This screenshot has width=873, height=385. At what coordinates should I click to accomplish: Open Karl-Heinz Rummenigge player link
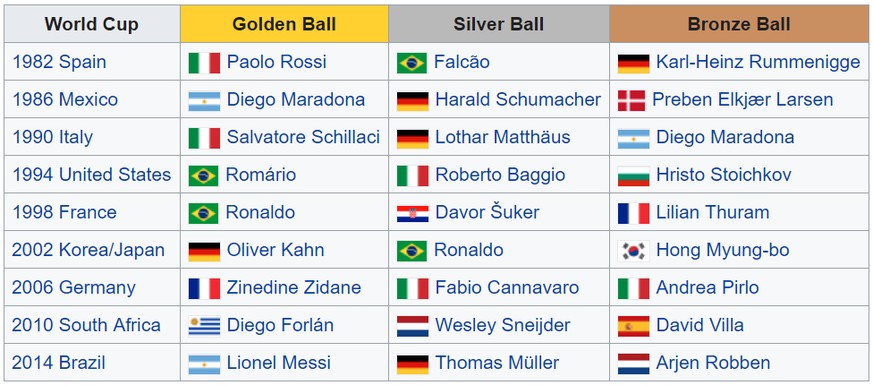tap(758, 62)
